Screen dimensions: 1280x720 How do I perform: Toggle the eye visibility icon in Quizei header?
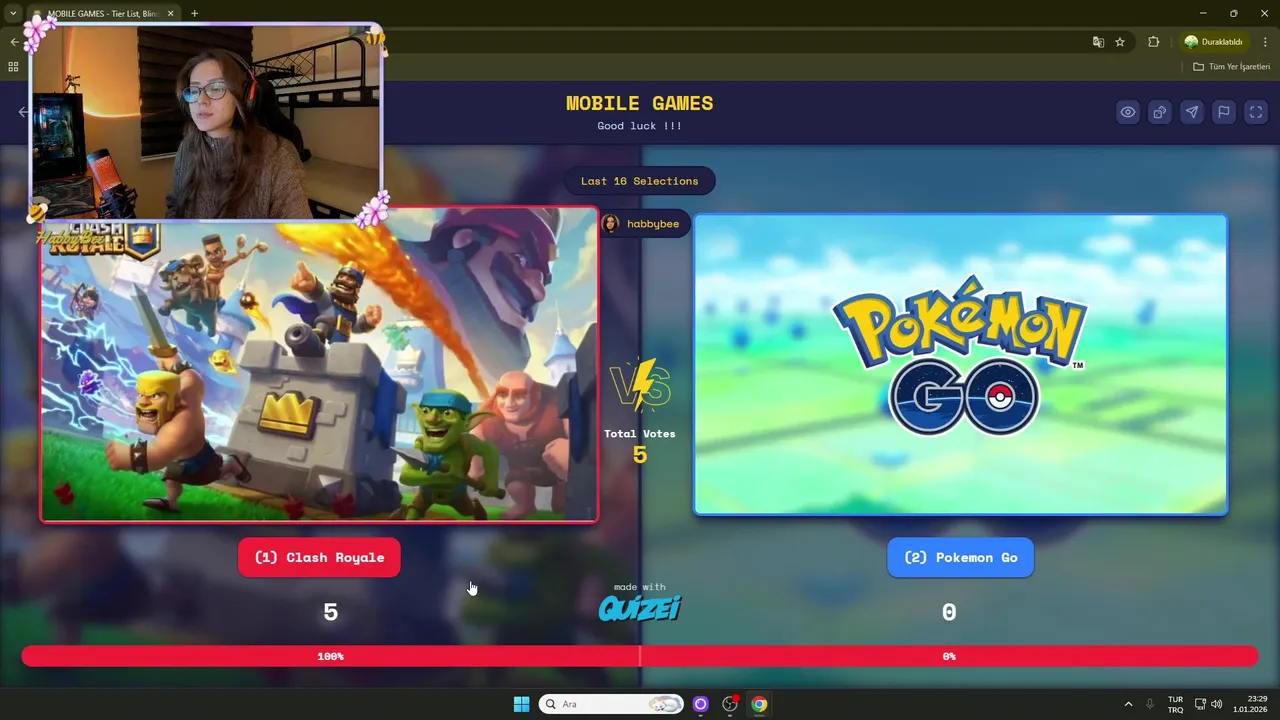click(1127, 112)
